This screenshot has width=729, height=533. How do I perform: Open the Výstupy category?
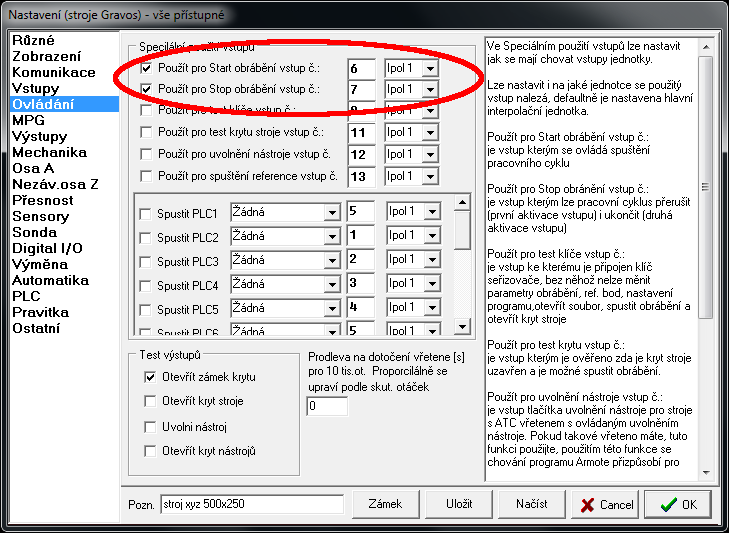point(40,136)
